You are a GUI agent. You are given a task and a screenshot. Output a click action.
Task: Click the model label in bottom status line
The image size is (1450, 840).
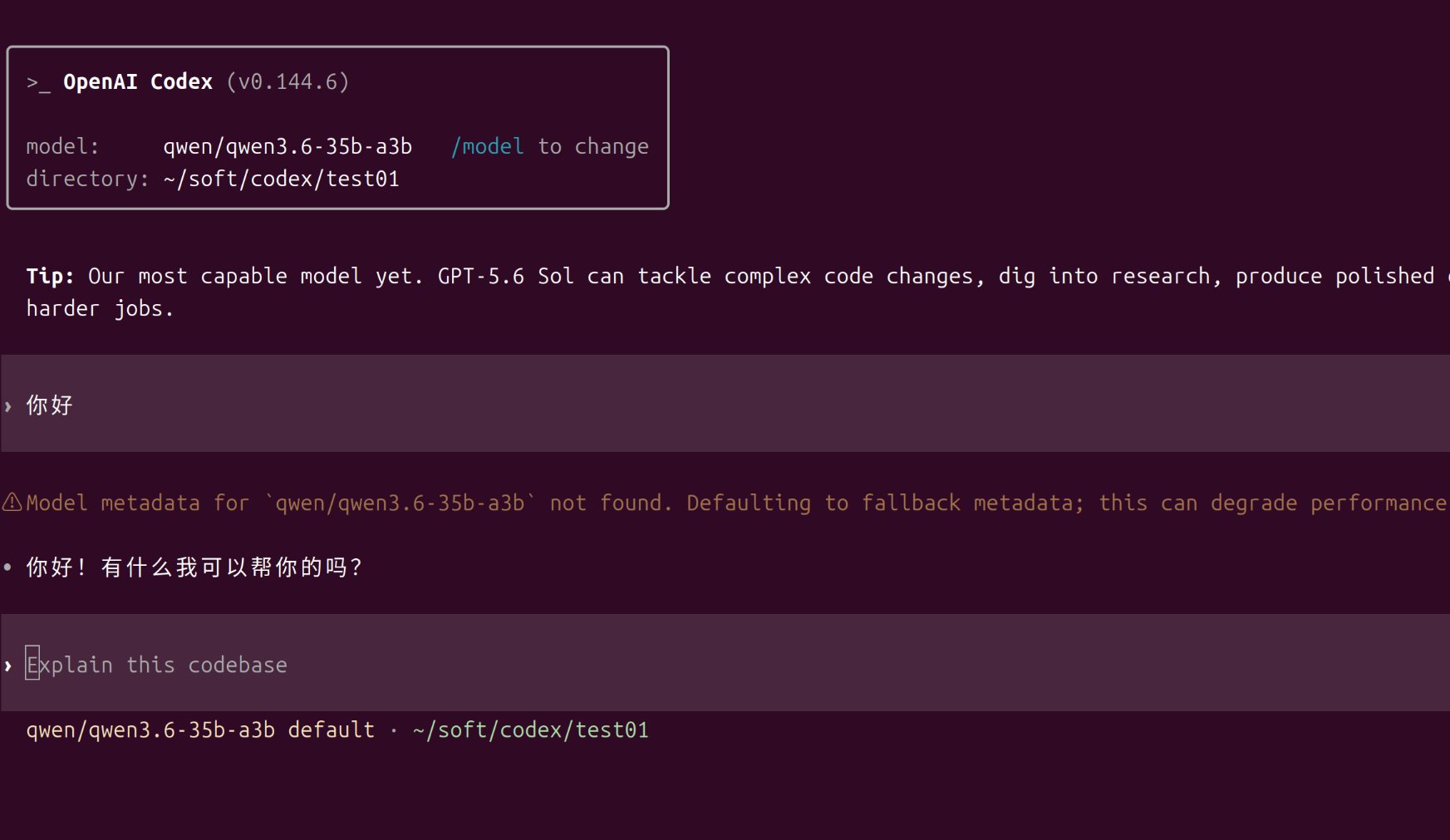click(150, 729)
